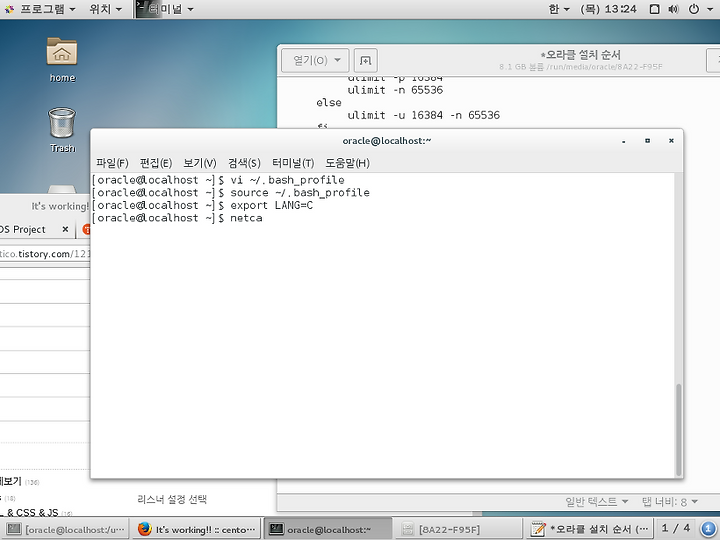Image resolution: width=720 pixels, height=540 pixels.
Task: Open the clock showing (목) 13:24
Action: [608, 9]
